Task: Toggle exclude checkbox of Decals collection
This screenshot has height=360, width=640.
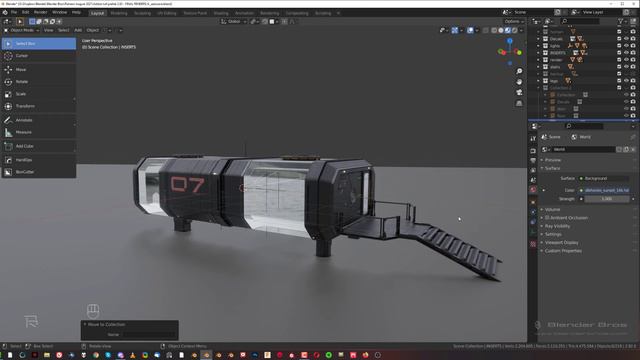Action: point(619,39)
